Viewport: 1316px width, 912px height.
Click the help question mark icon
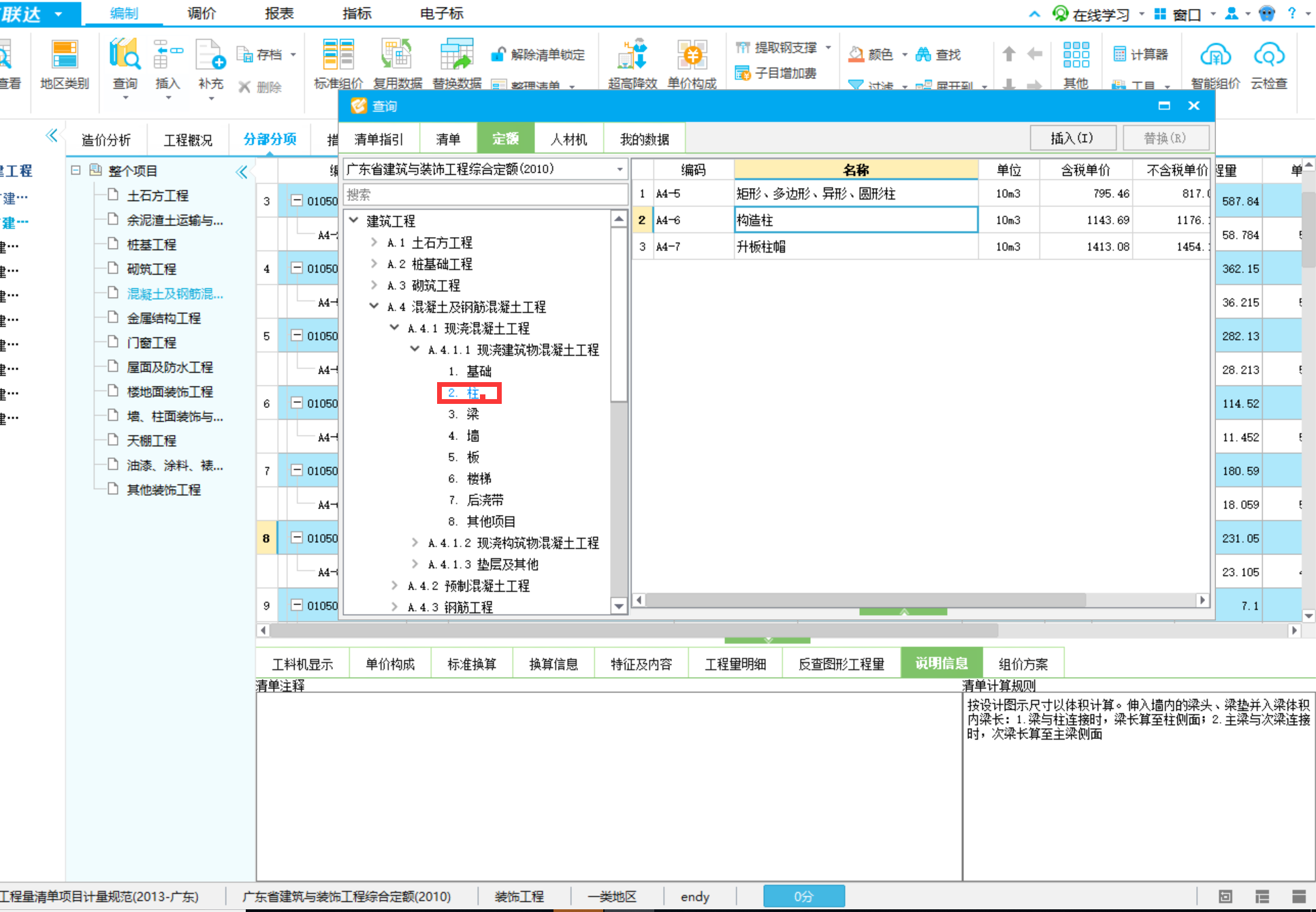tap(1292, 13)
